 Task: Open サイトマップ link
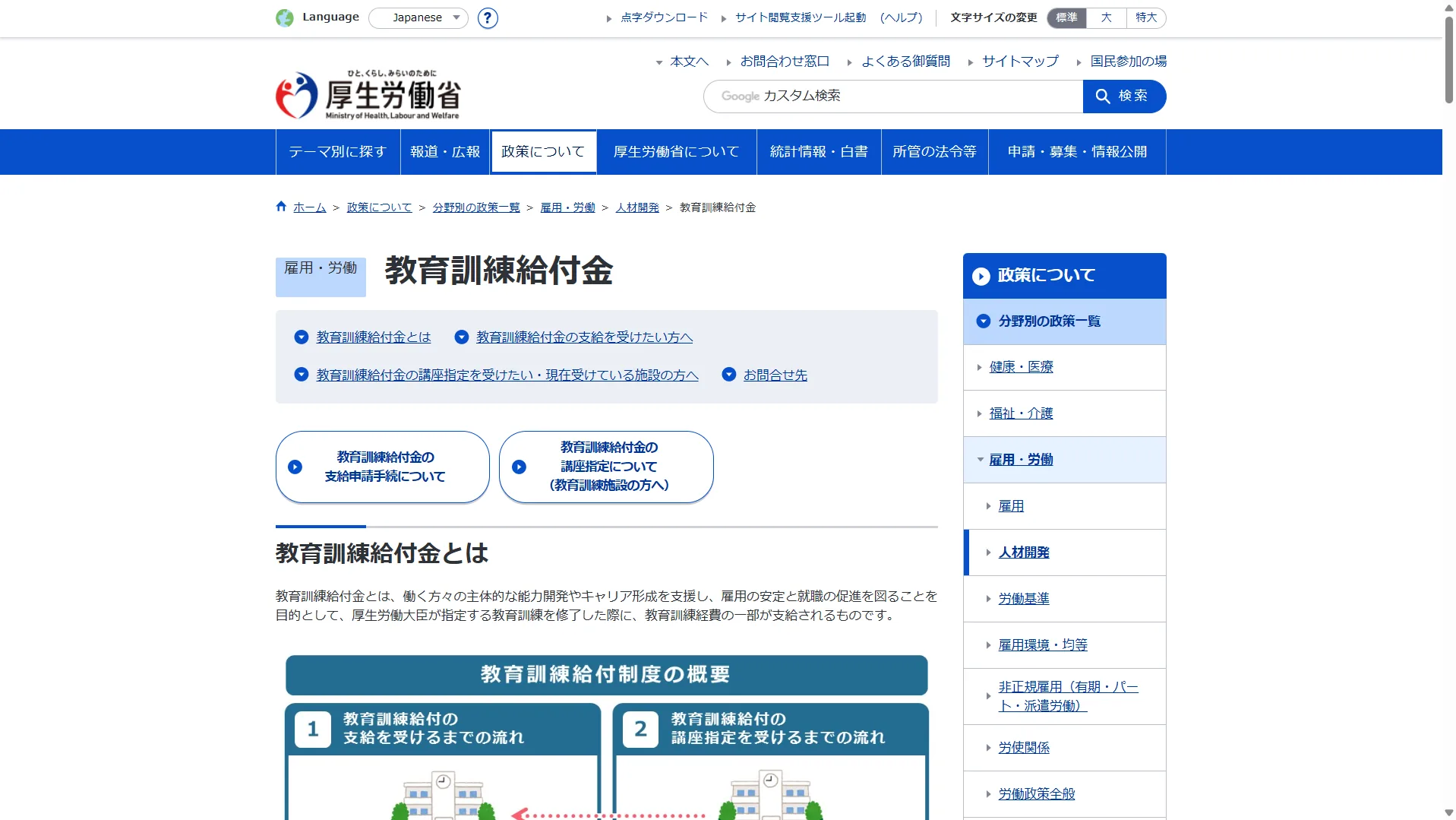(x=1020, y=62)
